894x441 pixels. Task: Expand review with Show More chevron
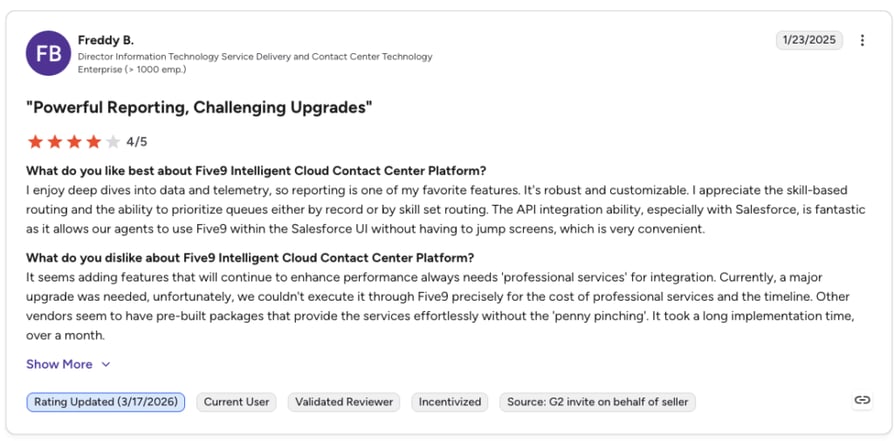pyautogui.click(x=105, y=365)
